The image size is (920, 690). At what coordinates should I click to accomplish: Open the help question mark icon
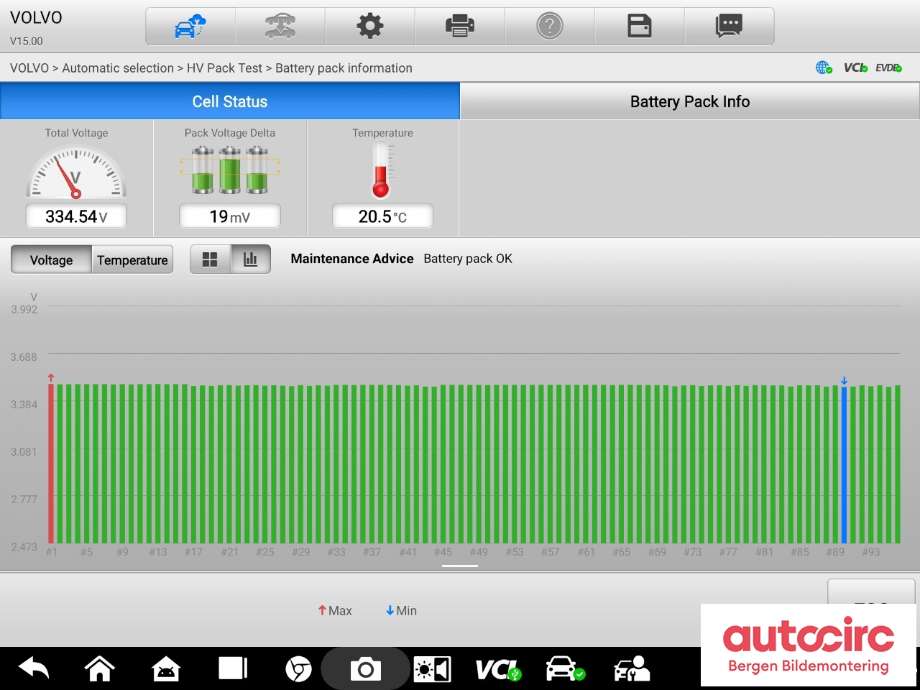coord(550,26)
